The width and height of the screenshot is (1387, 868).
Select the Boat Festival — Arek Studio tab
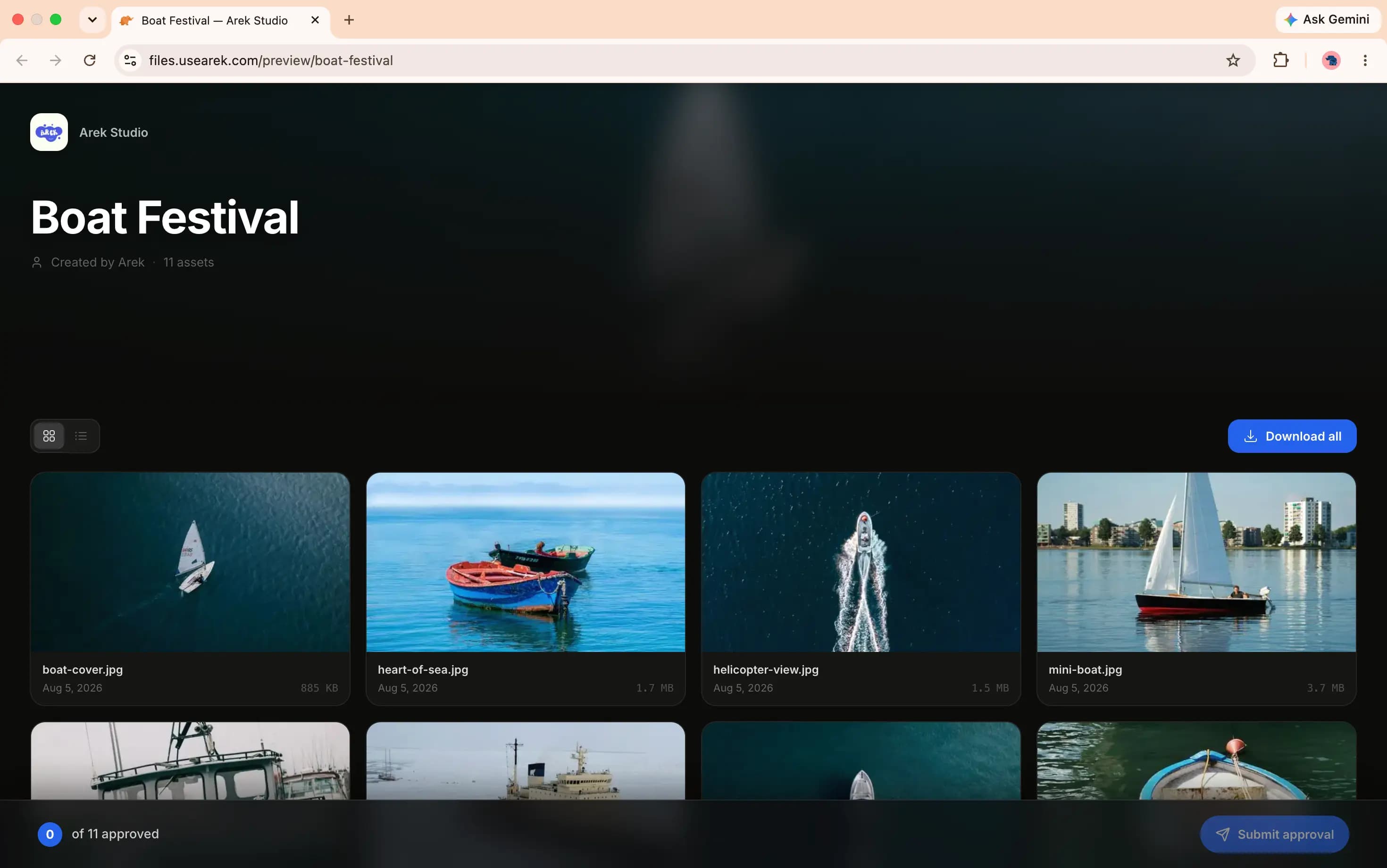pyautogui.click(x=220, y=21)
